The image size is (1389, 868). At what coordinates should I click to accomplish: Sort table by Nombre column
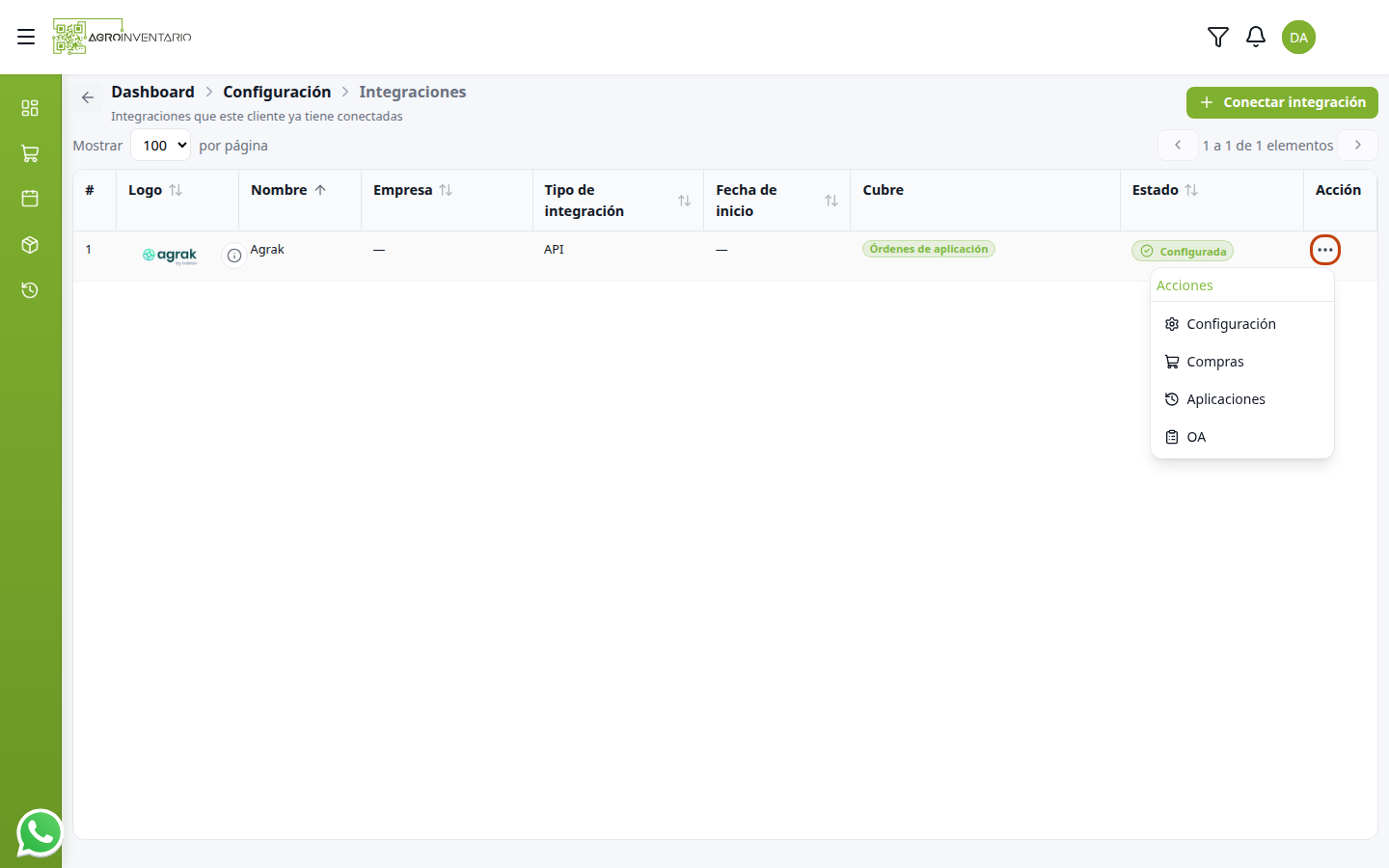(320, 190)
